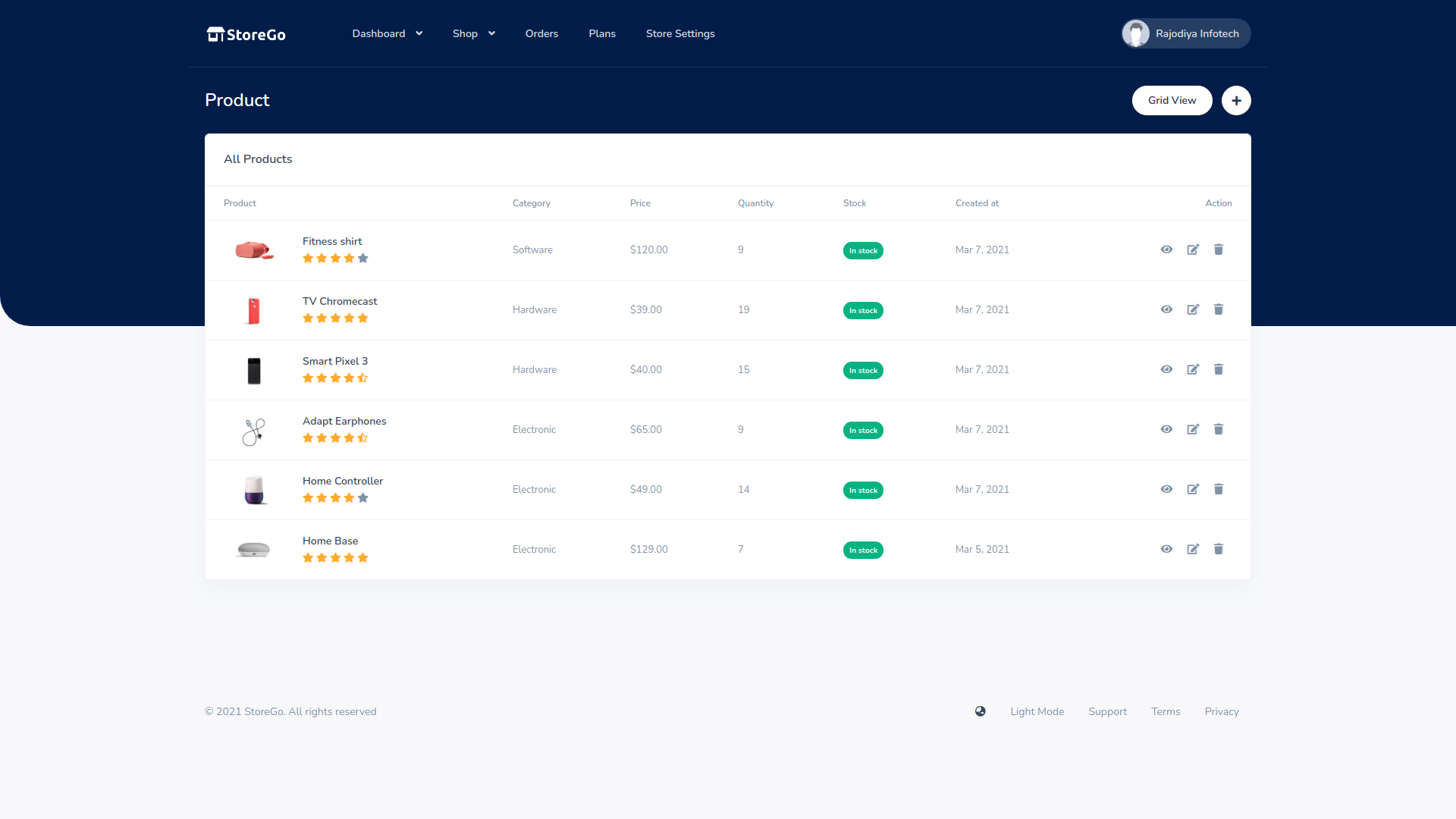Click the Adapt Earphones thumbnail image

254,431
